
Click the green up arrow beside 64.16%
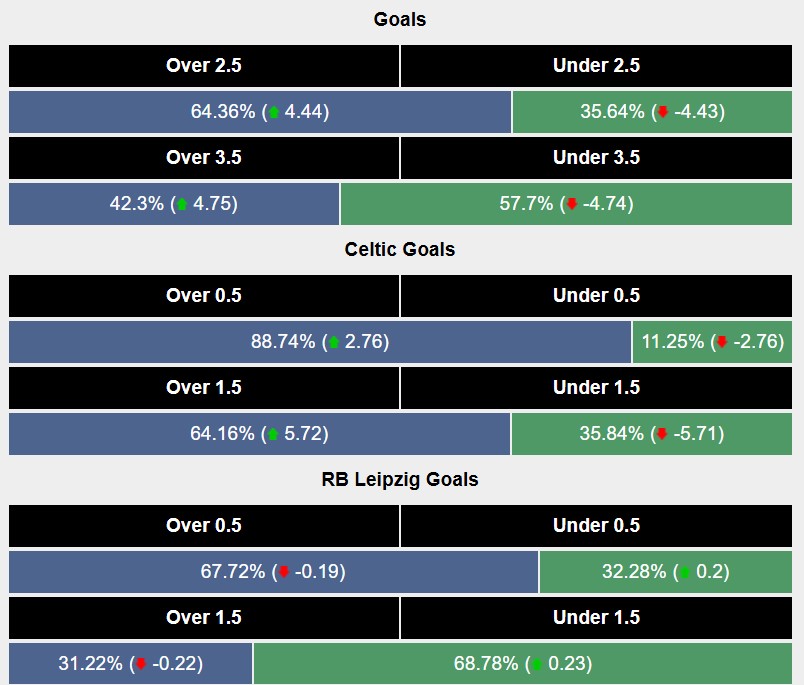273,435
